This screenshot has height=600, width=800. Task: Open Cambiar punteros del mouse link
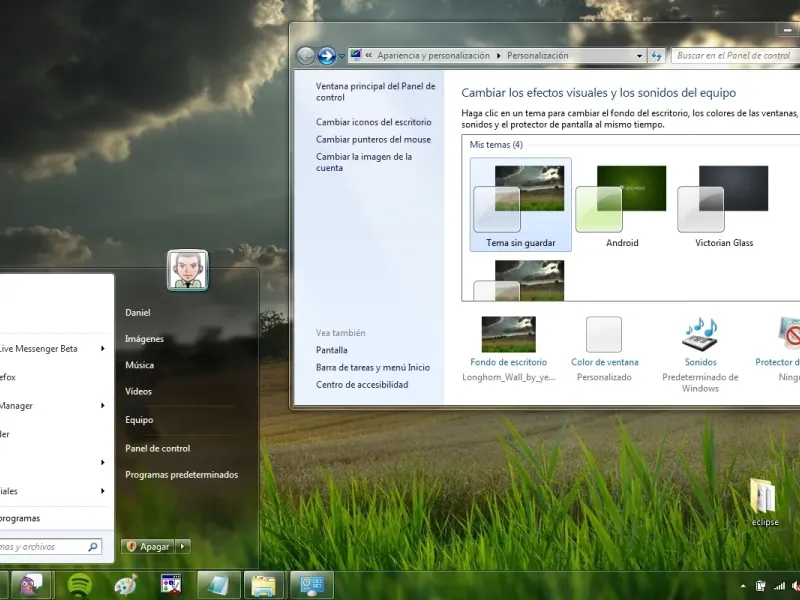(x=373, y=139)
